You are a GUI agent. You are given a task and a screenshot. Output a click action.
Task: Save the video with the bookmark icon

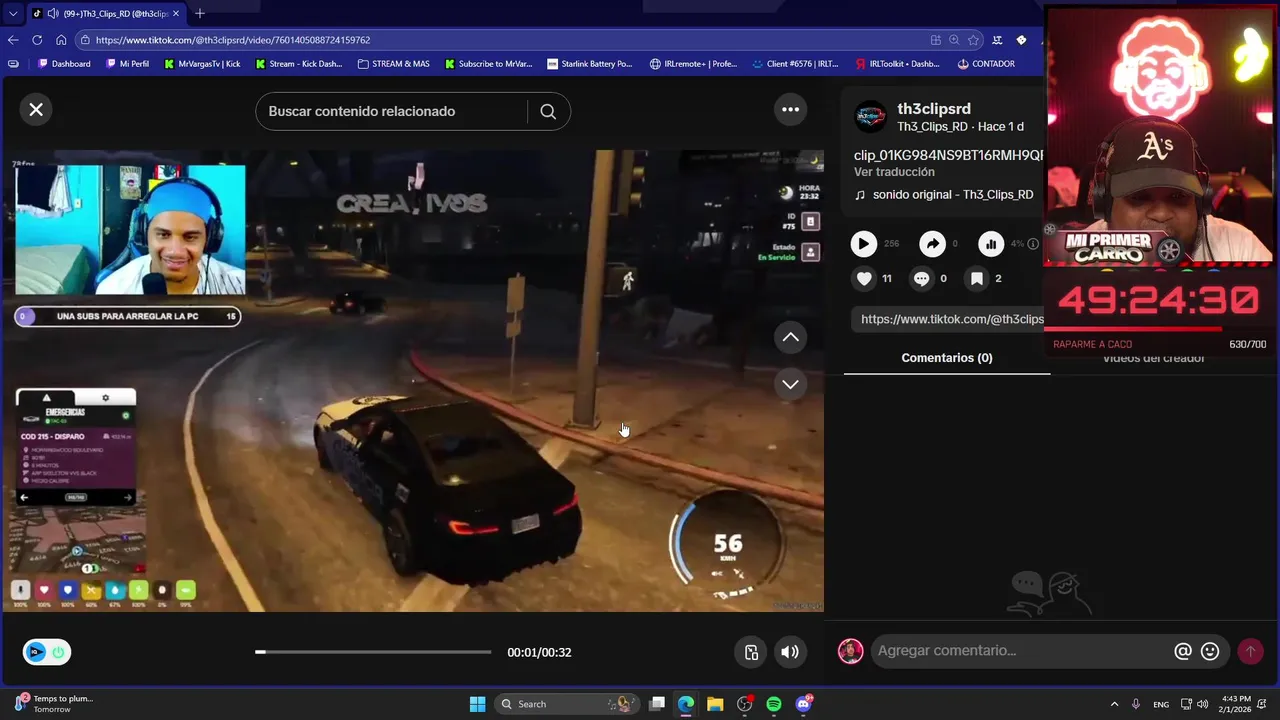tap(977, 279)
